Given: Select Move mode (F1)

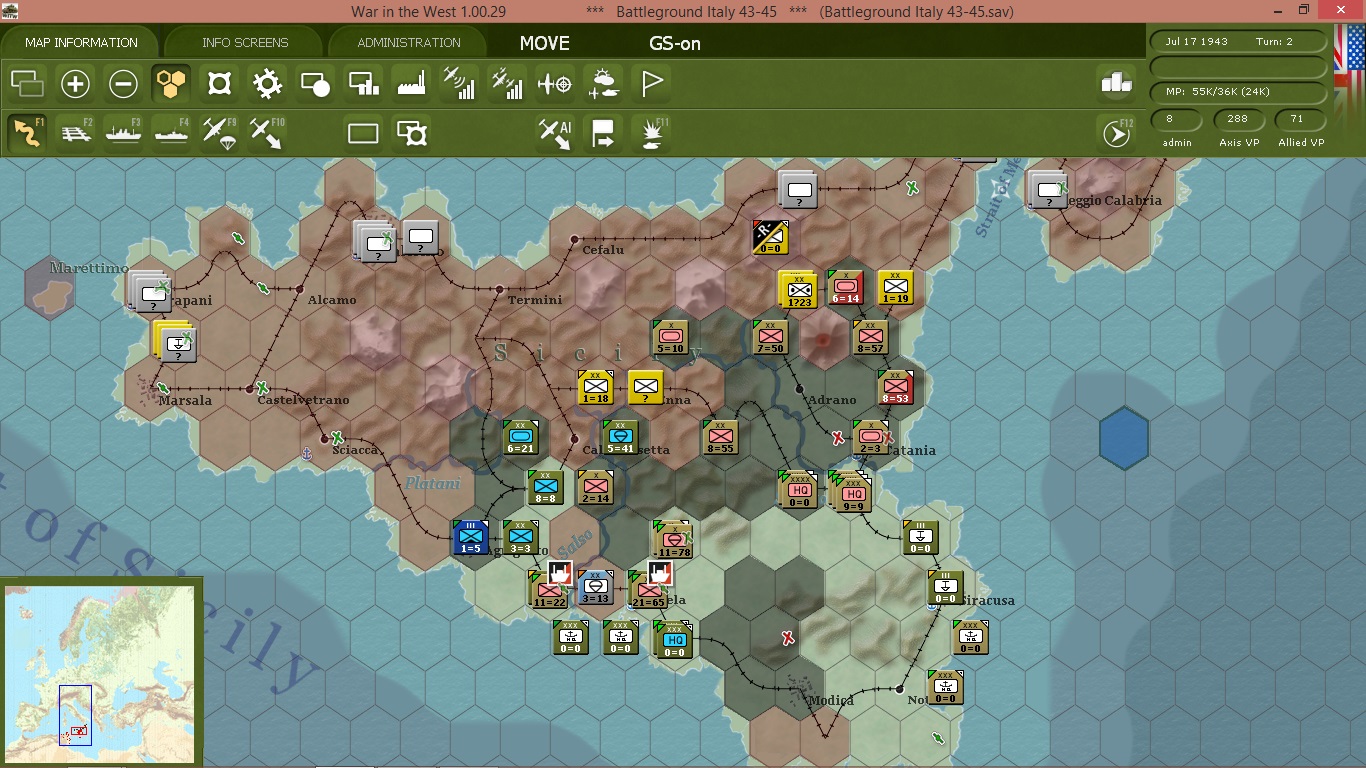Looking at the screenshot, I should point(27,133).
